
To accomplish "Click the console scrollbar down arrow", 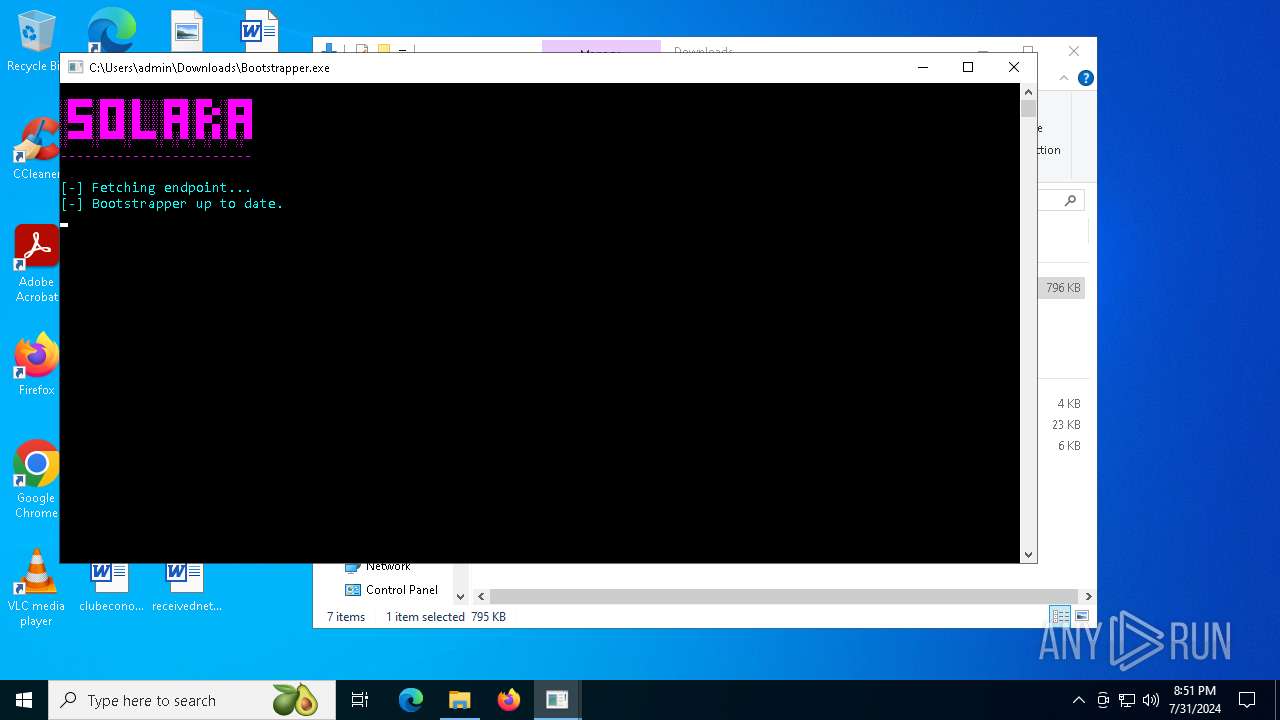I will click(1028, 554).
